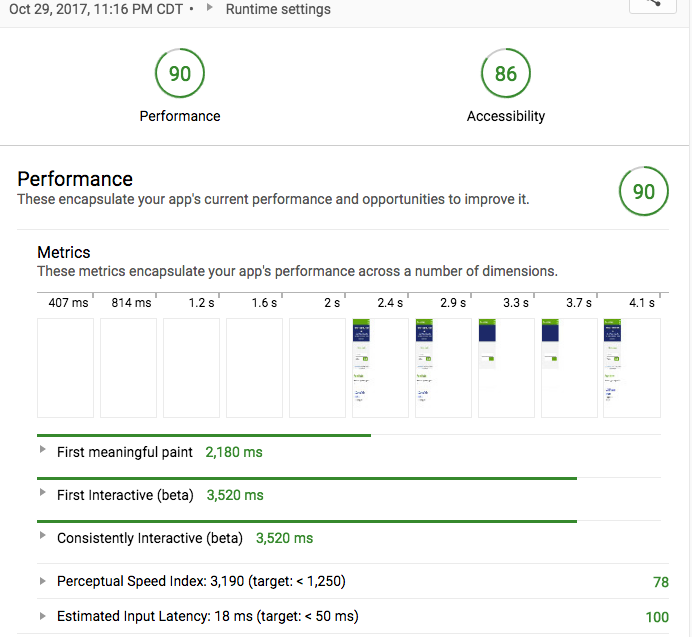Click the First meaningful paint timing bar
Viewport: 692px width, 637px height.
(204, 435)
